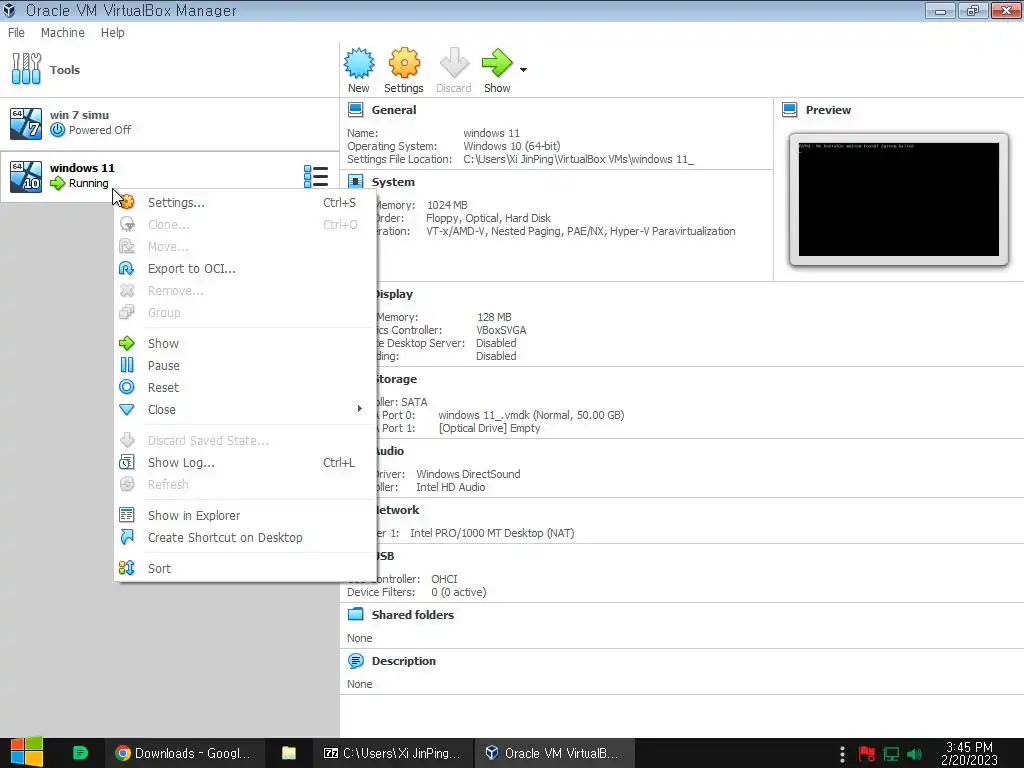Viewport: 1024px width, 768px height.
Task: Select the win 7 simu machine
Action: pos(169,123)
